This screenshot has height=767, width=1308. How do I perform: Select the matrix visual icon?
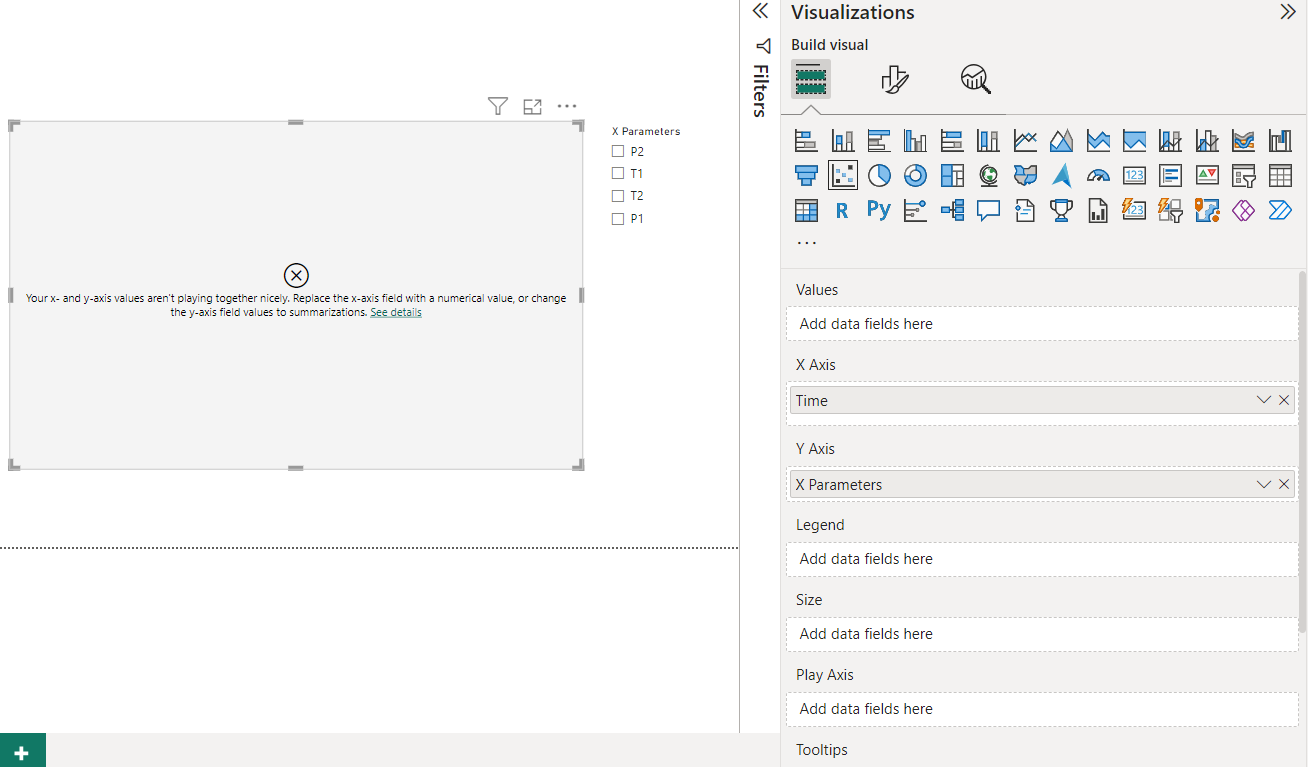tap(806, 210)
